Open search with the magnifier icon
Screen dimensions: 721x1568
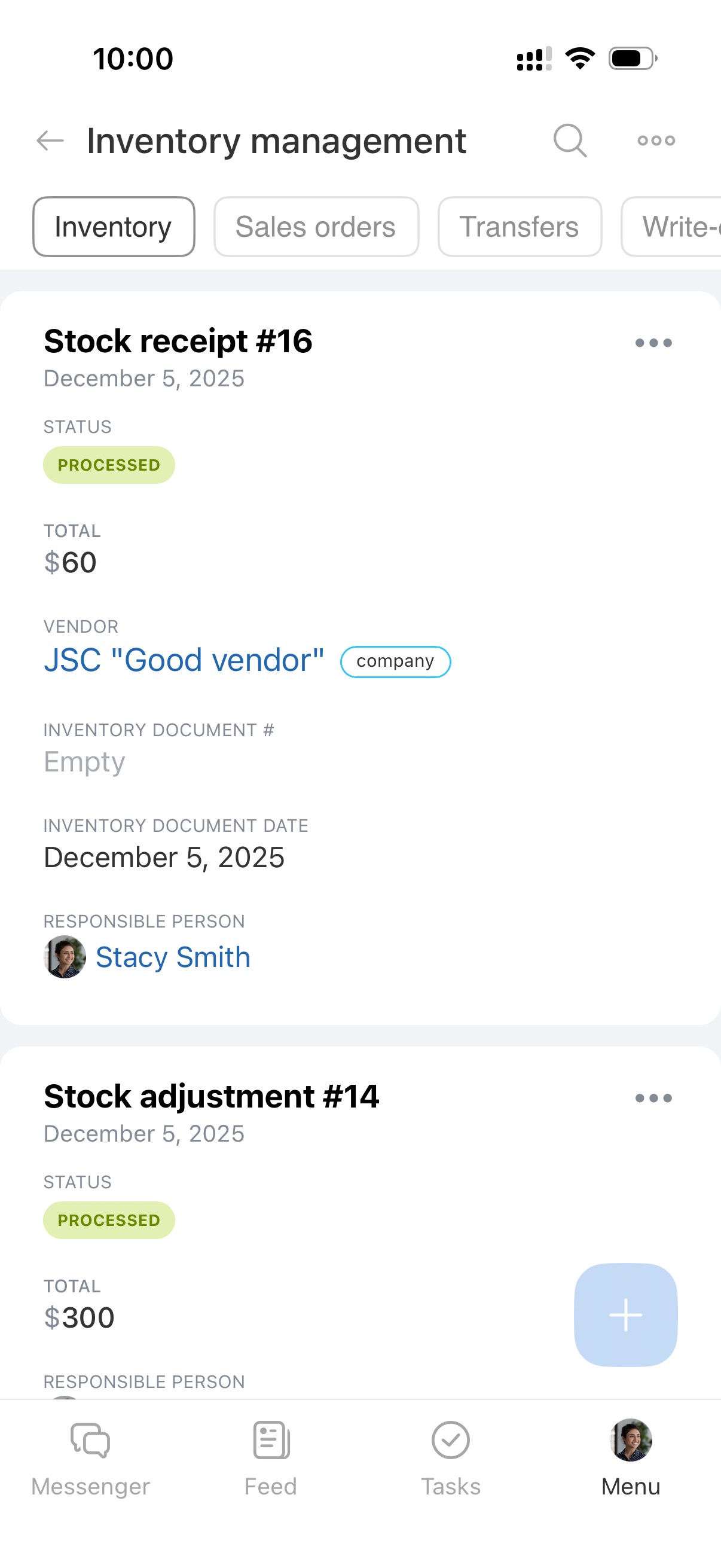click(570, 141)
